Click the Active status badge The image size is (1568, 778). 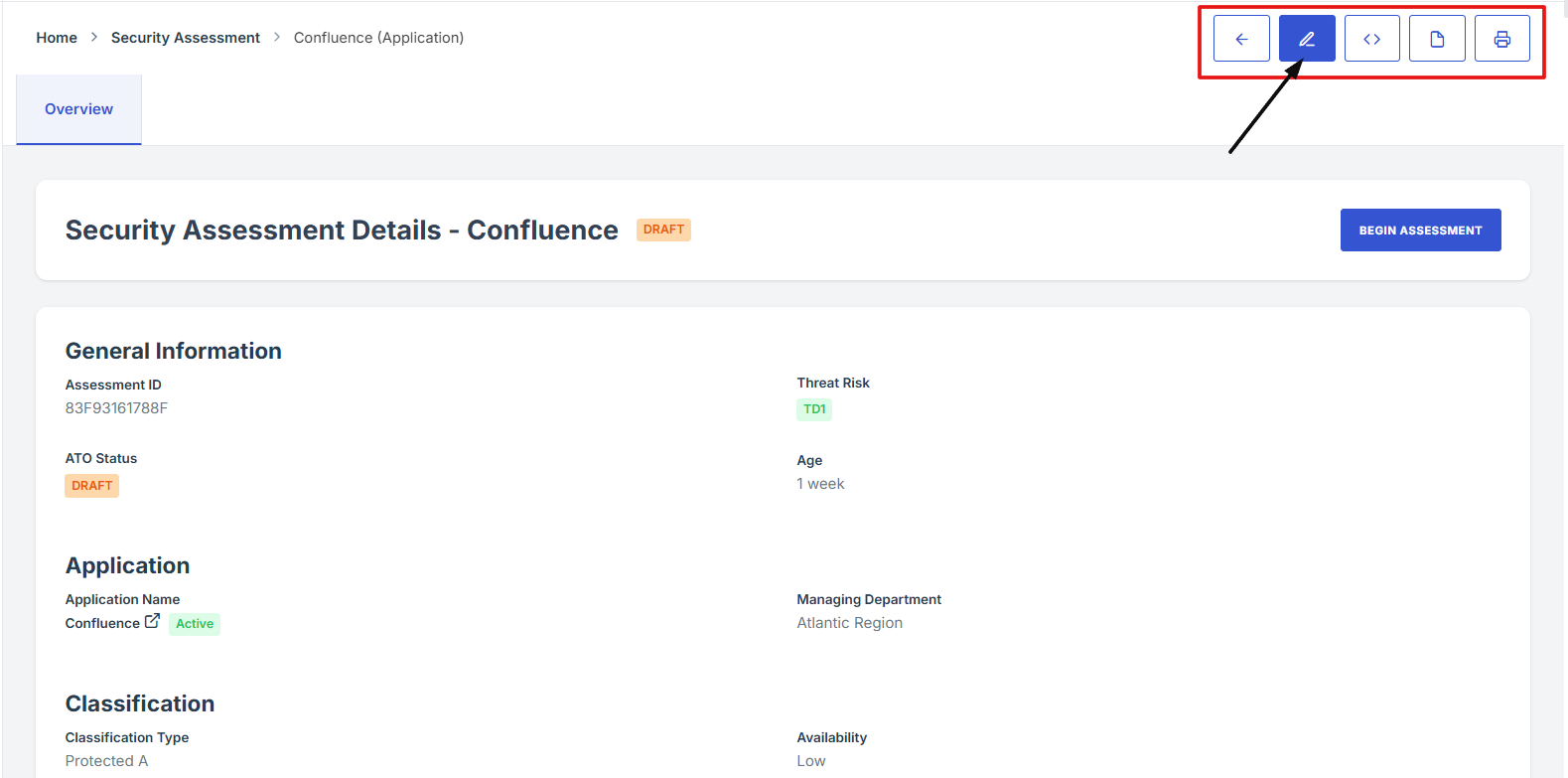point(195,624)
